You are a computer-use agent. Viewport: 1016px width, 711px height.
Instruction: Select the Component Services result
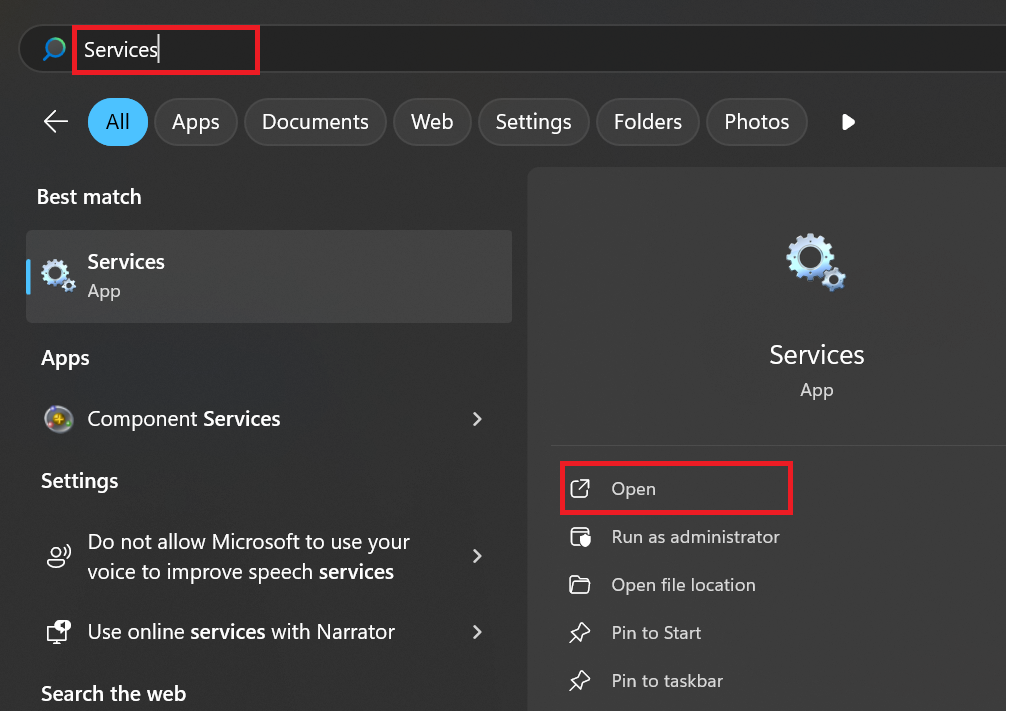(269, 419)
